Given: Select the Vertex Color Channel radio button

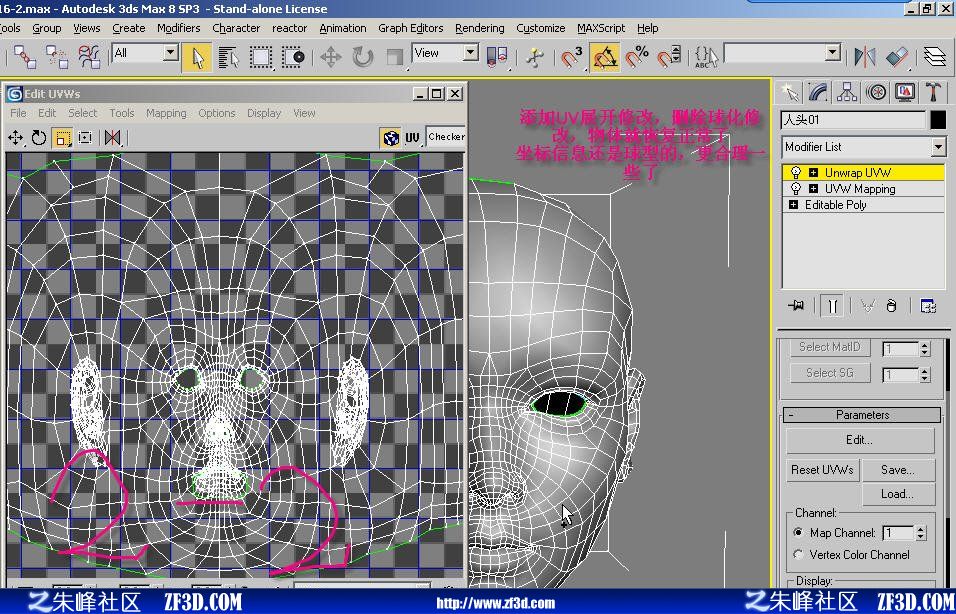Looking at the screenshot, I should [x=798, y=554].
